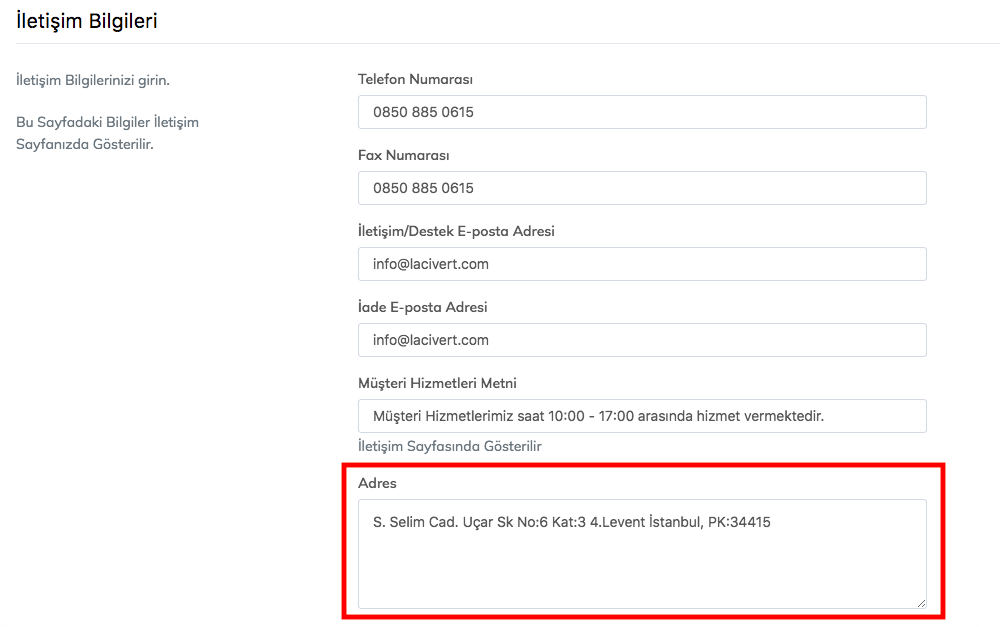Focus the İade E-posta Adresi input box
The width and height of the screenshot is (1000, 627).
(642, 340)
